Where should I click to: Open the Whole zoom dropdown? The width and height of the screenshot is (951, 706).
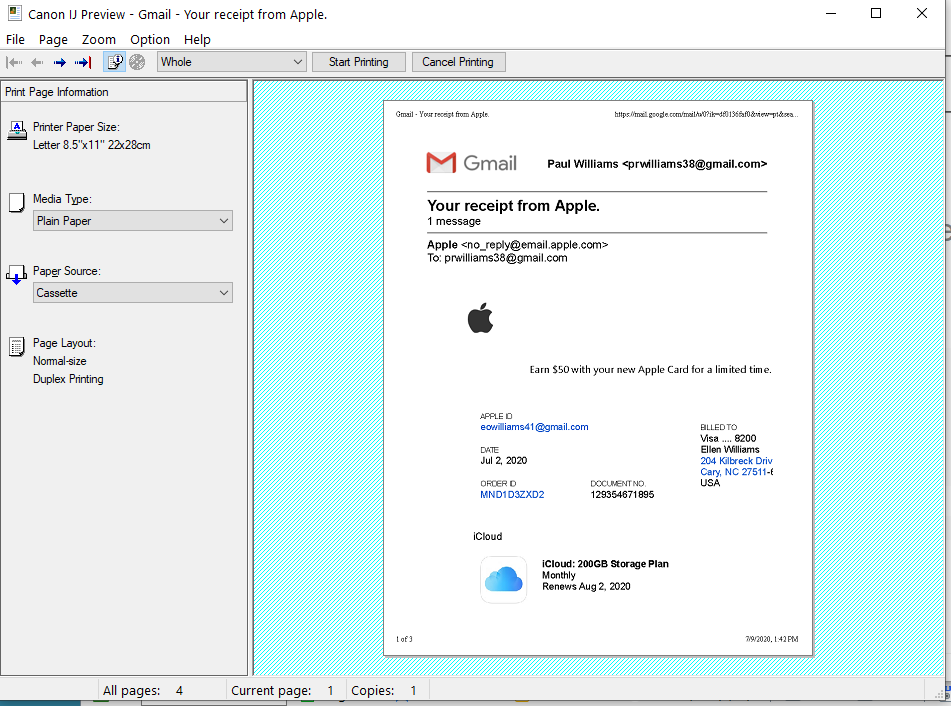tap(232, 62)
